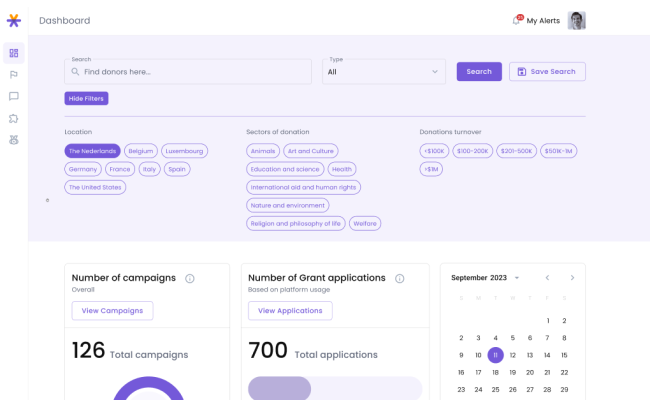The width and height of the screenshot is (650, 400).
Task: Open the chat message sidebar icon
Action: point(14,97)
